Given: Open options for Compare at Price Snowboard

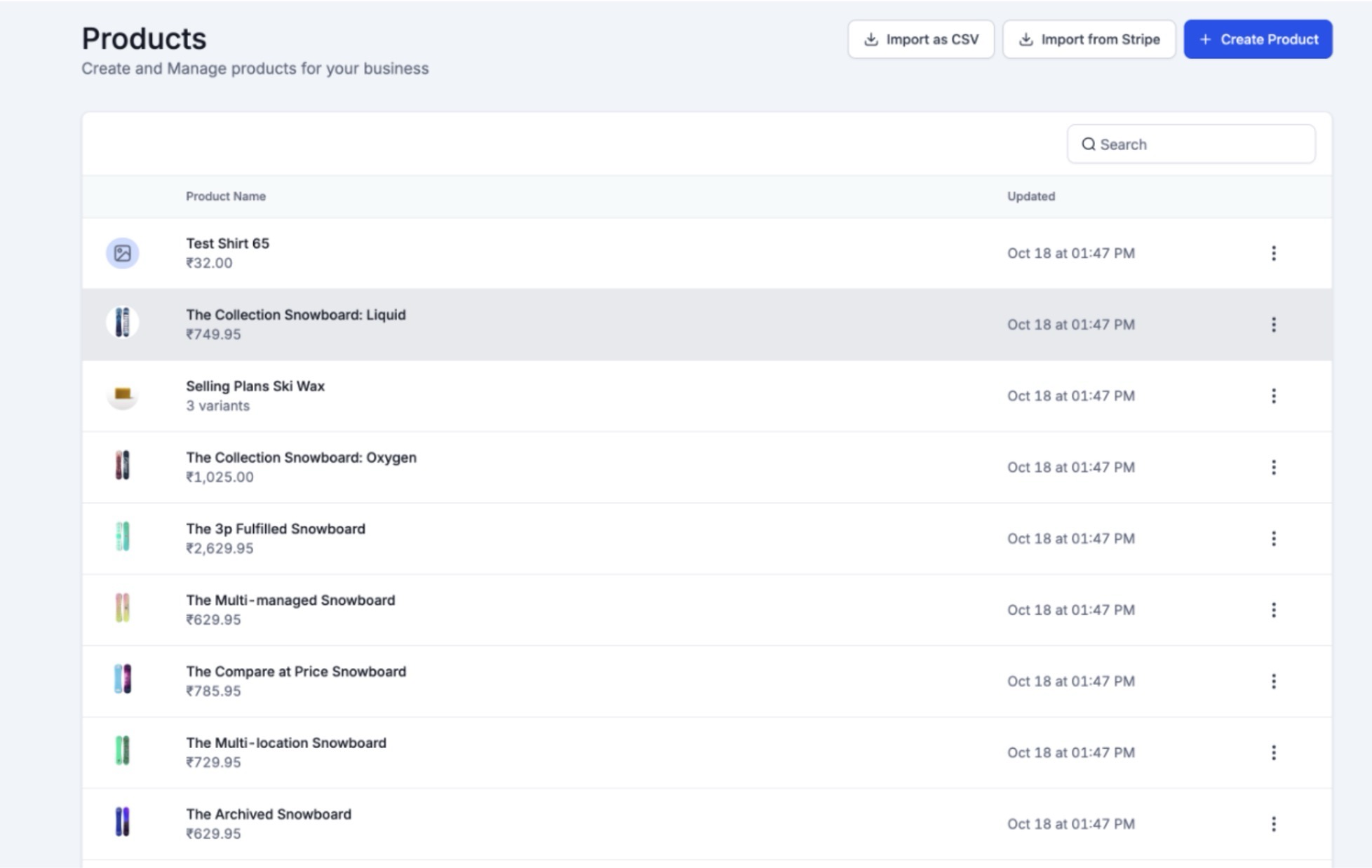Looking at the screenshot, I should pyautogui.click(x=1273, y=681).
